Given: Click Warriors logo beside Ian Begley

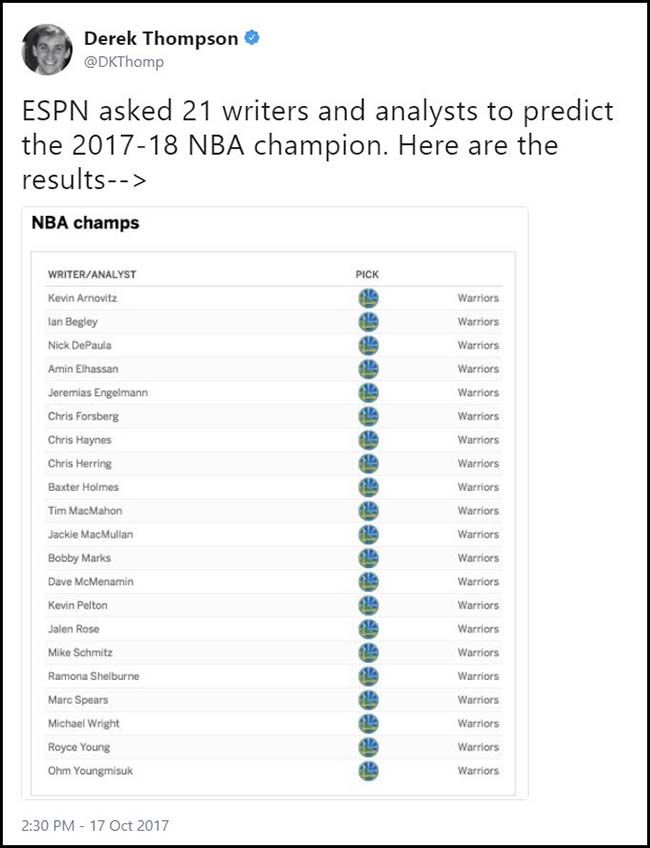Looking at the screenshot, I should pyautogui.click(x=369, y=322).
